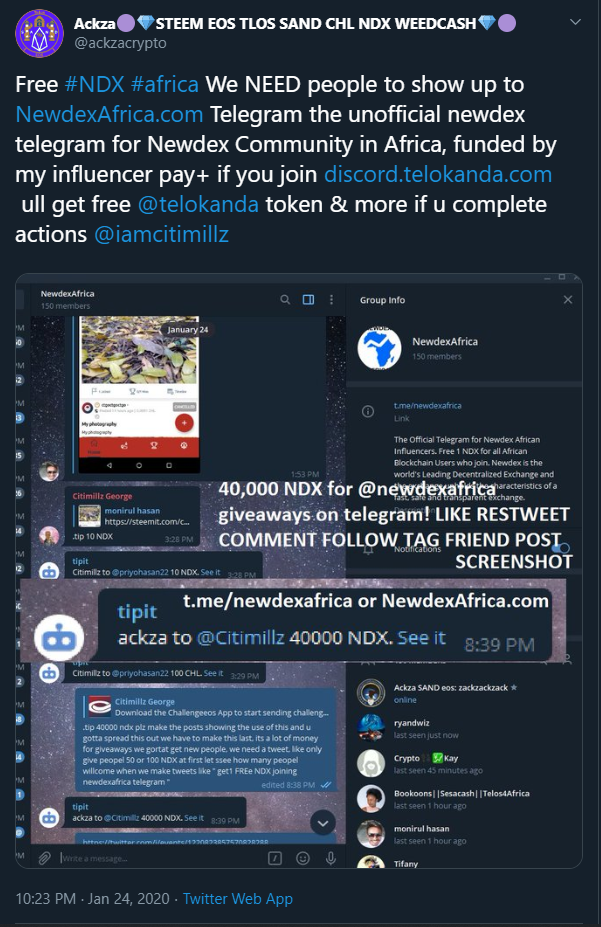Open the bot commands slash icon

coord(275,858)
